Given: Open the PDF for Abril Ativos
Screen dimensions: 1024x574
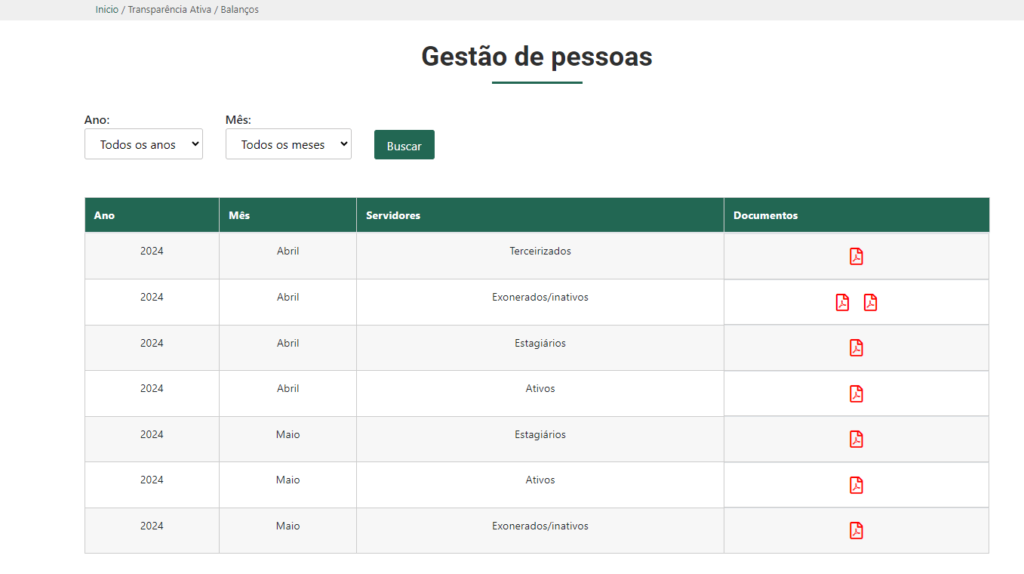Looking at the screenshot, I should point(856,394).
